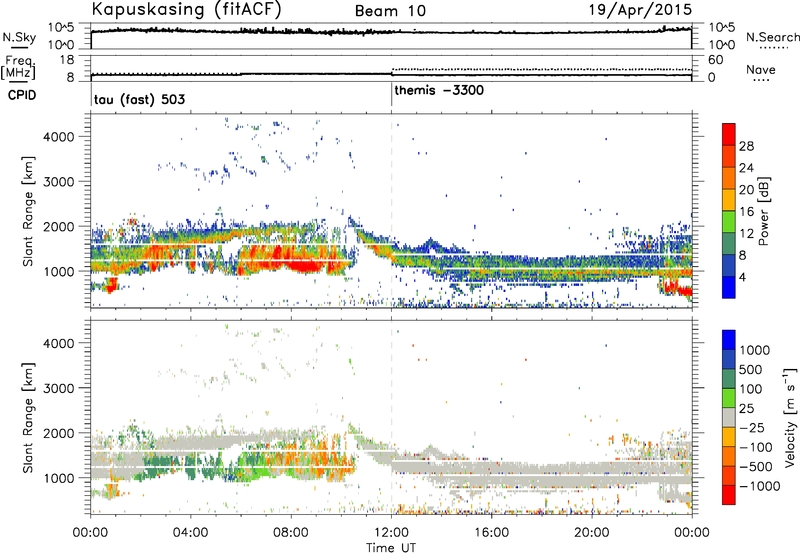Click the 3000 slant range tick of the power panel
800x554 pixels.
coord(58,182)
